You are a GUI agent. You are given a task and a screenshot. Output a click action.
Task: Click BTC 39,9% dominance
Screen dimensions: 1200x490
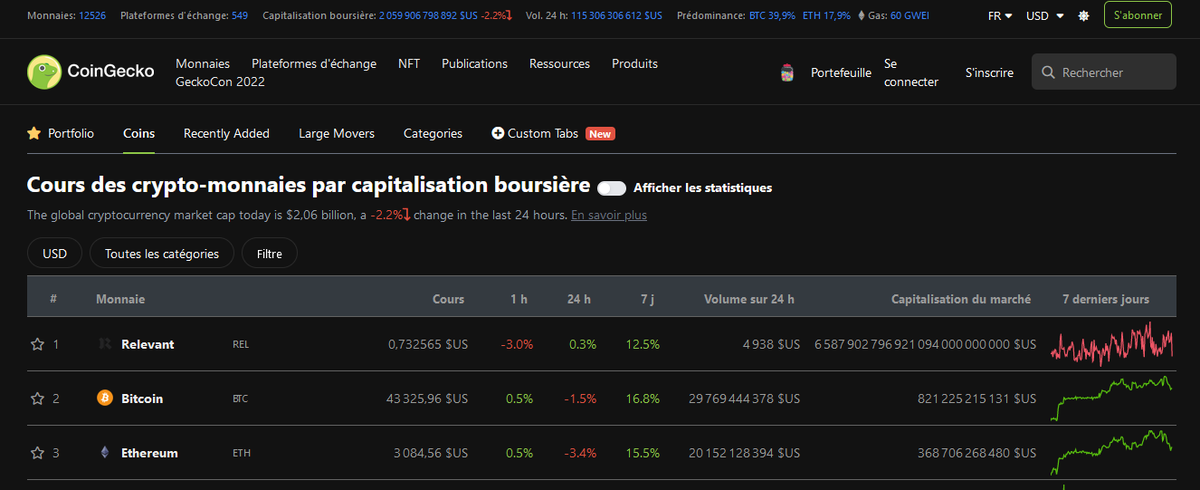(772, 16)
